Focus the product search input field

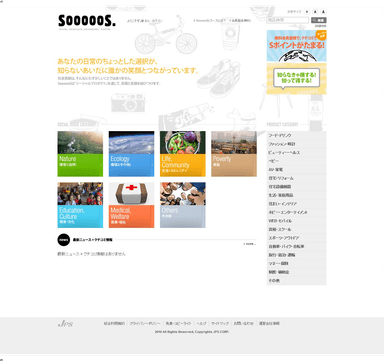[288, 20]
